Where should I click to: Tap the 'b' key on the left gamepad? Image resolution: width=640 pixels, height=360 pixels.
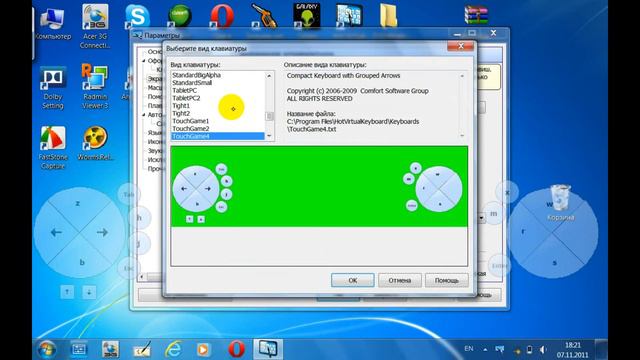(x=81, y=262)
